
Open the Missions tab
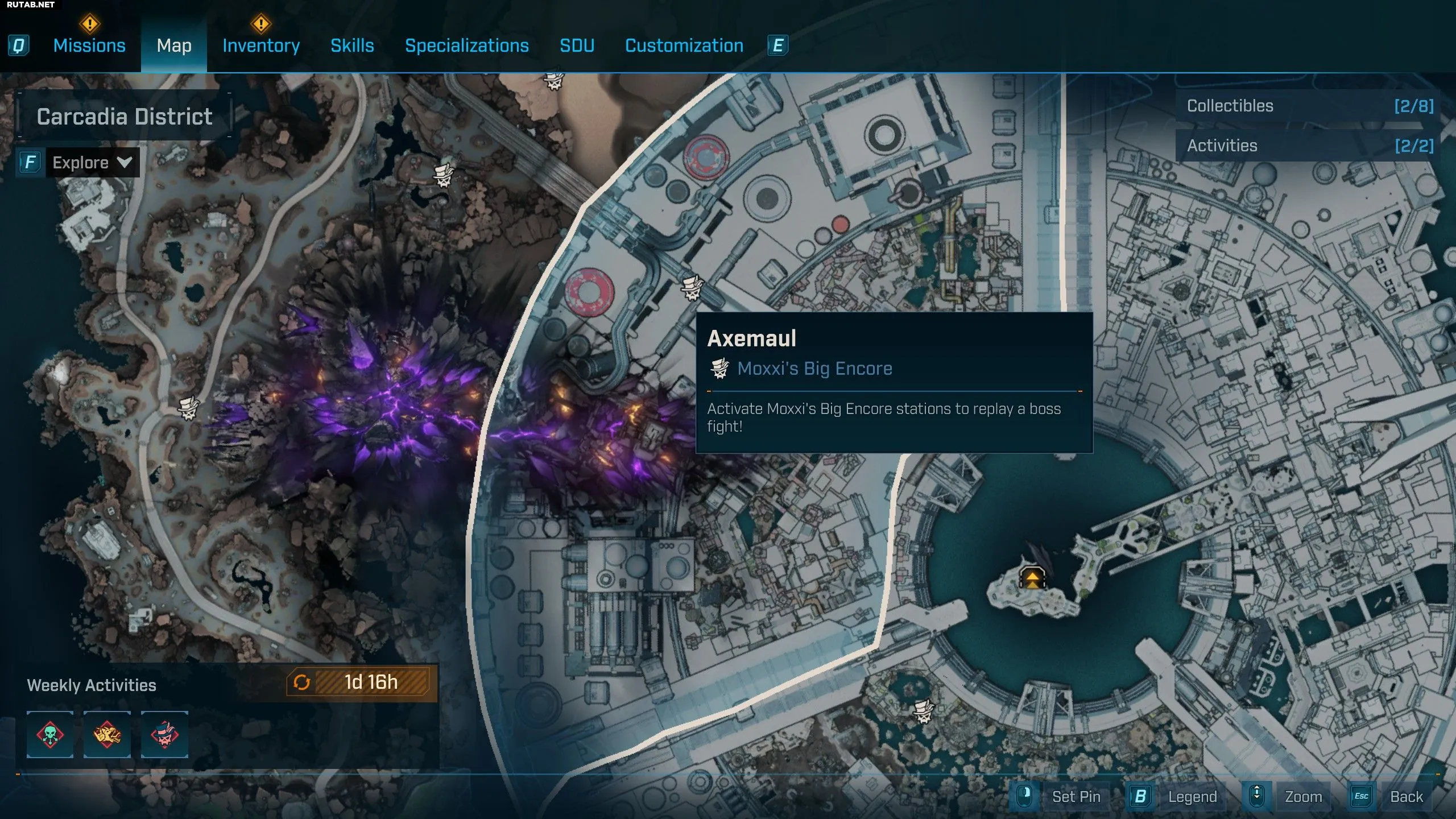point(89,45)
